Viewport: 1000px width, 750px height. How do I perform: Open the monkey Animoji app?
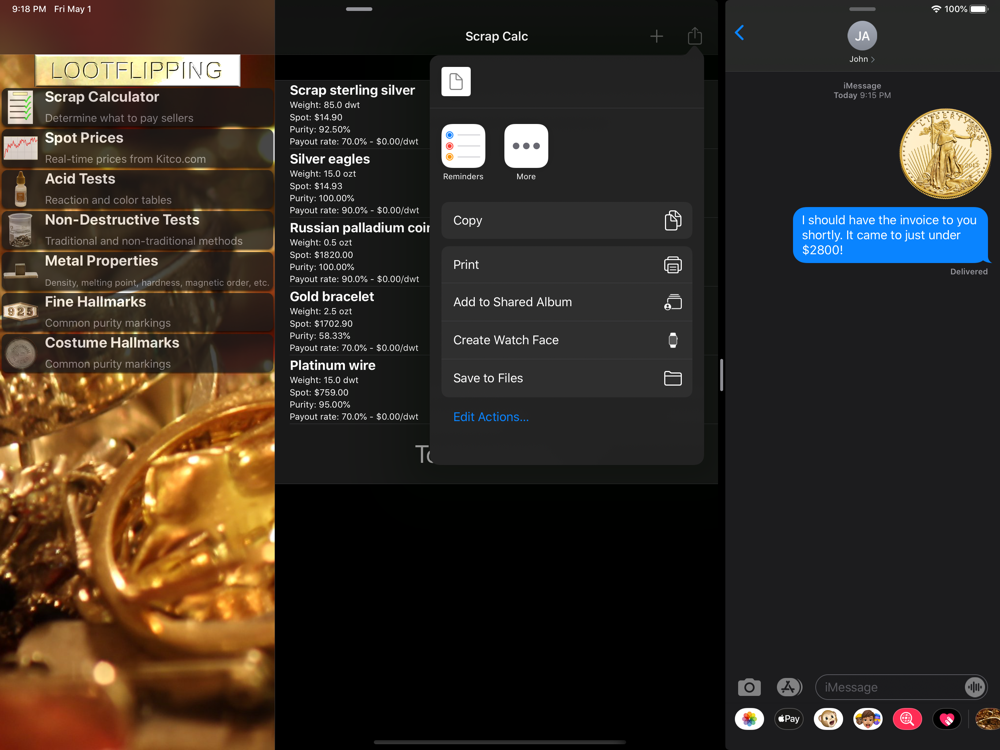pyautogui.click(x=828, y=719)
